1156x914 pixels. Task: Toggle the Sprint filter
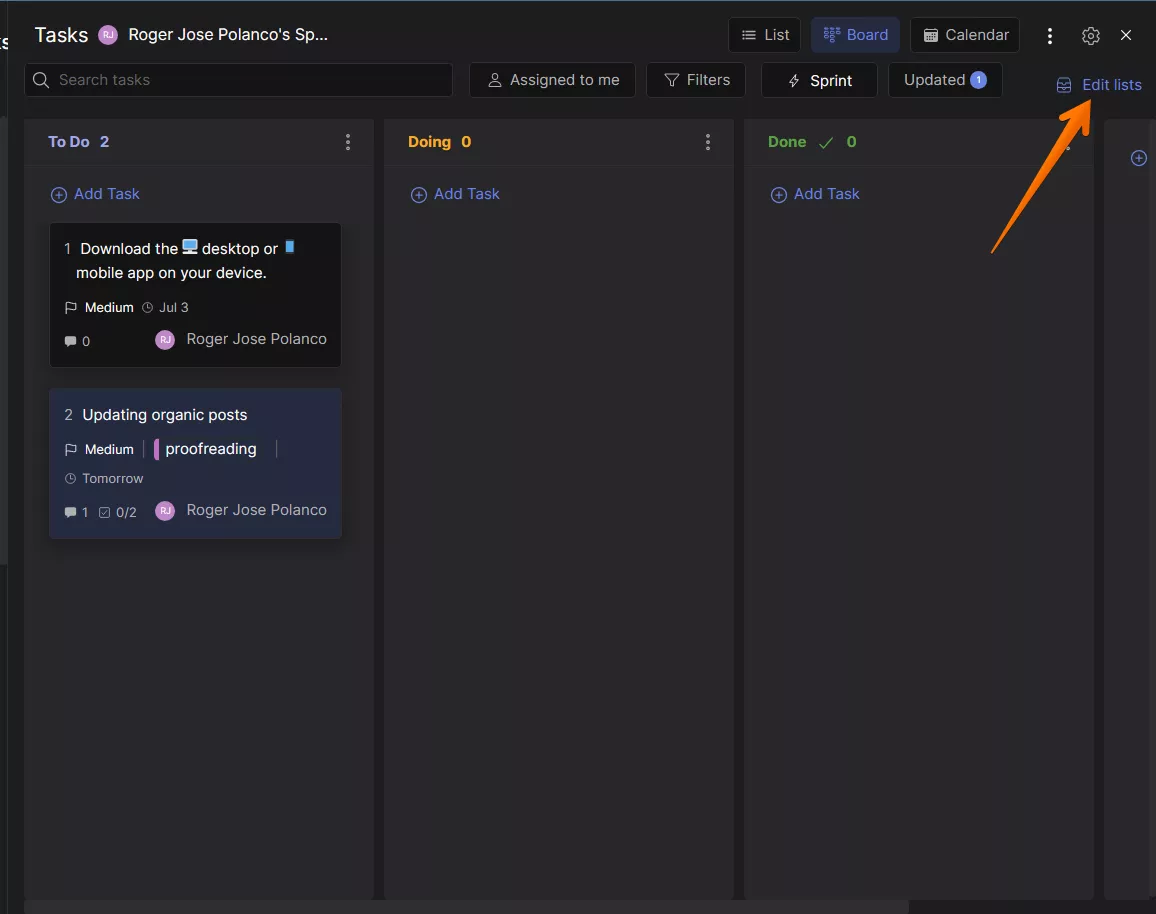click(x=819, y=80)
